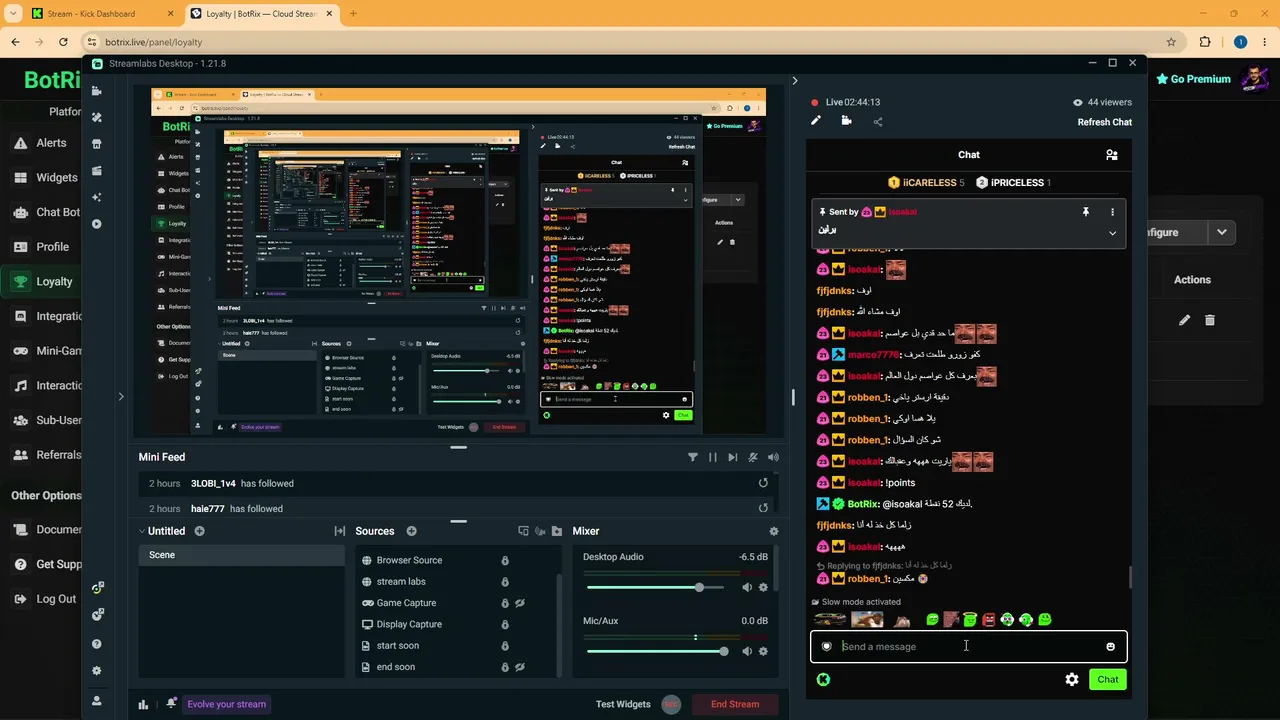Edit stream info with the pencil icon
Screen dimensions: 1280x720
(x=816, y=121)
